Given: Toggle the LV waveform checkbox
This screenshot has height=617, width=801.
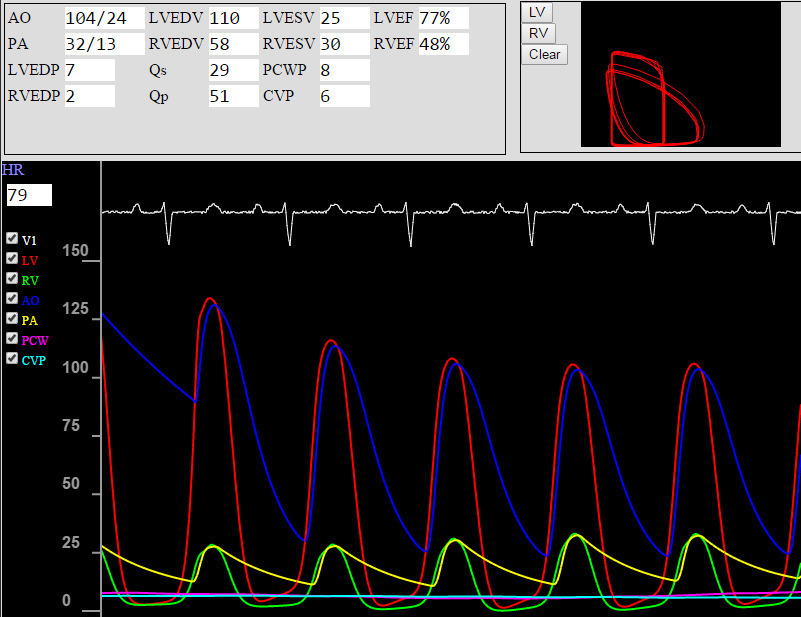Looking at the screenshot, I should point(12,259).
